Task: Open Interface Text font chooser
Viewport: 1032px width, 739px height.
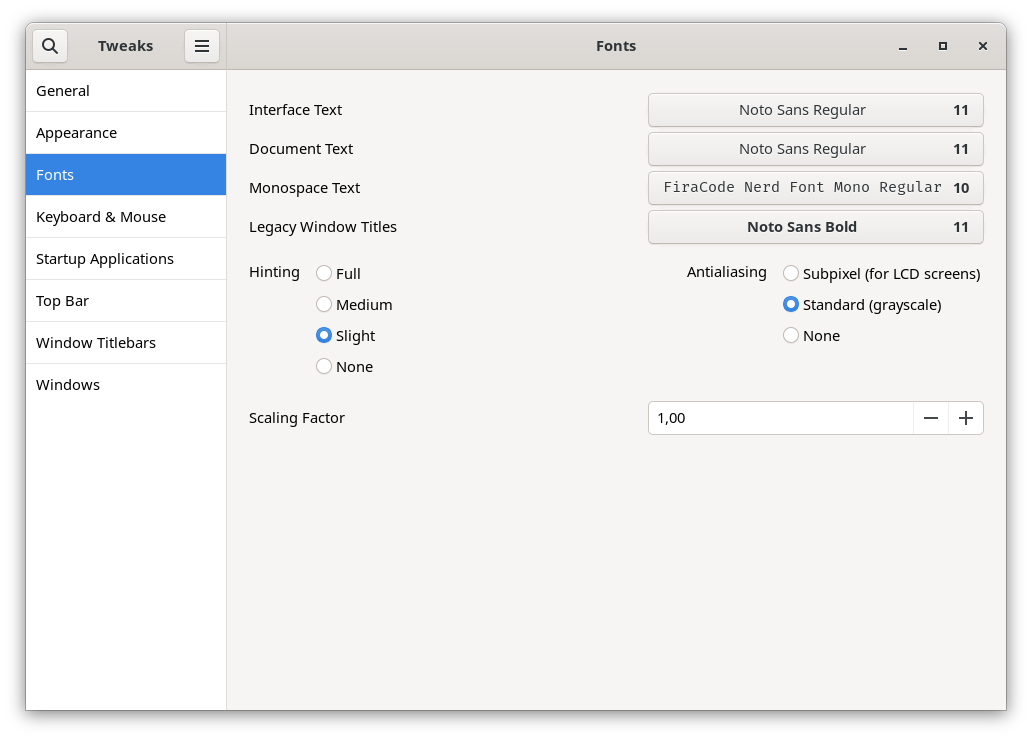Action: pos(815,110)
